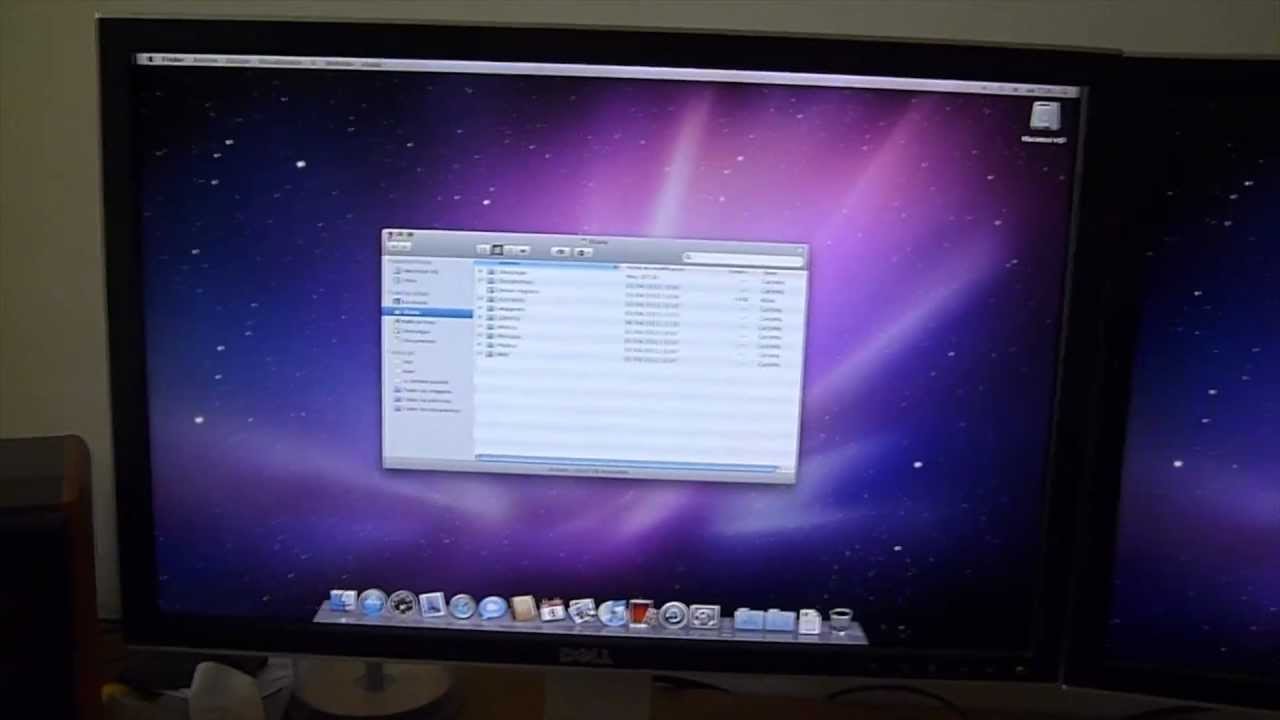Viewport: 1280px width, 720px height.
Task: Open Time Machine icon in Dock
Action: (x=673, y=615)
